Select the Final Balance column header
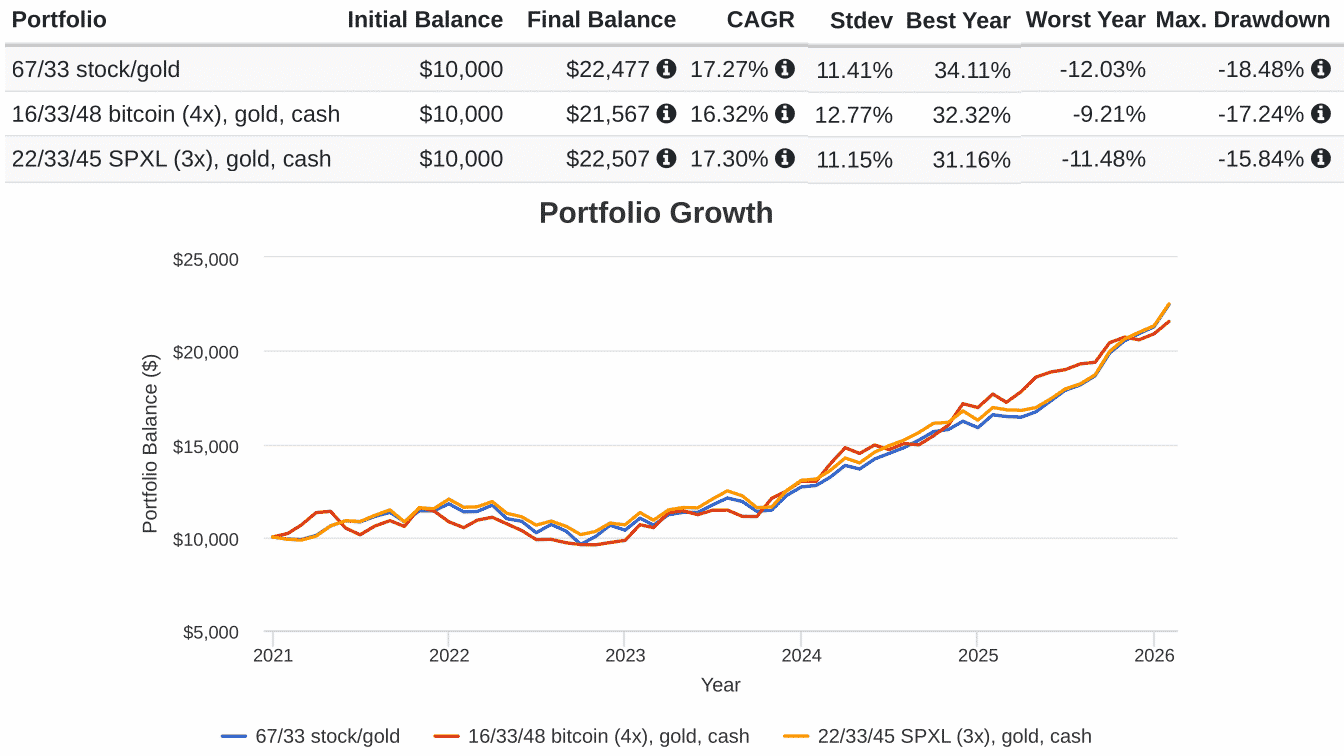This screenshot has height=756, width=1344. coord(601,20)
